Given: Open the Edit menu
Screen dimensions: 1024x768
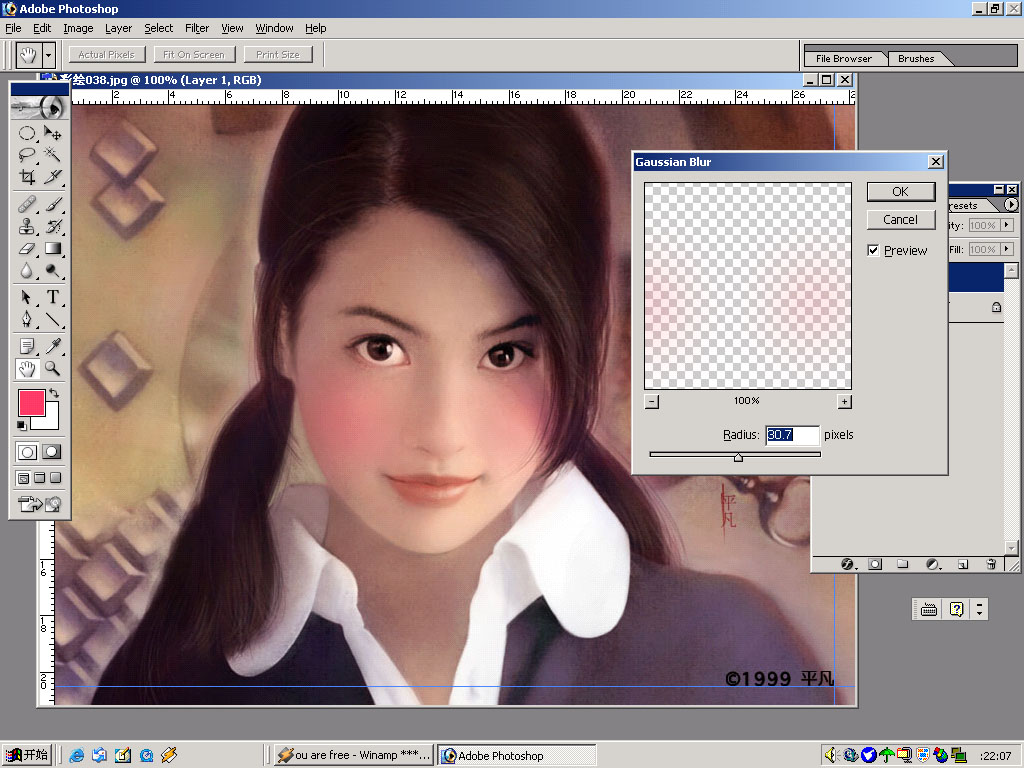Looking at the screenshot, I should [x=42, y=28].
